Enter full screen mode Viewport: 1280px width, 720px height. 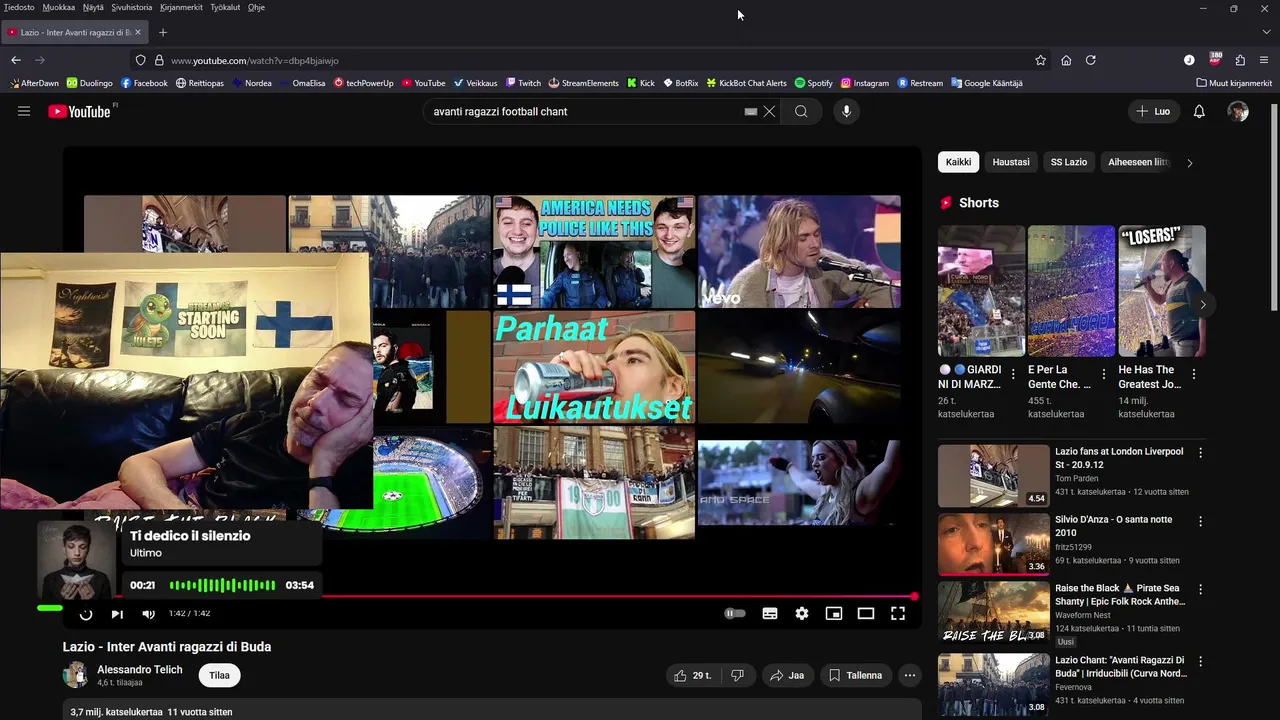898,613
